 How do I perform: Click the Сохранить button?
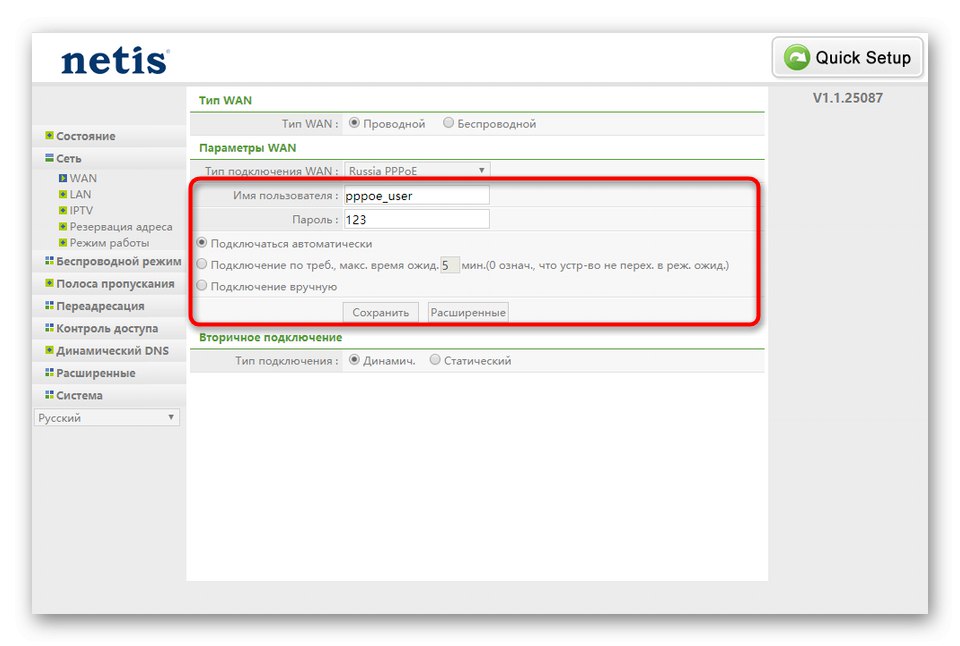tap(380, 312)
